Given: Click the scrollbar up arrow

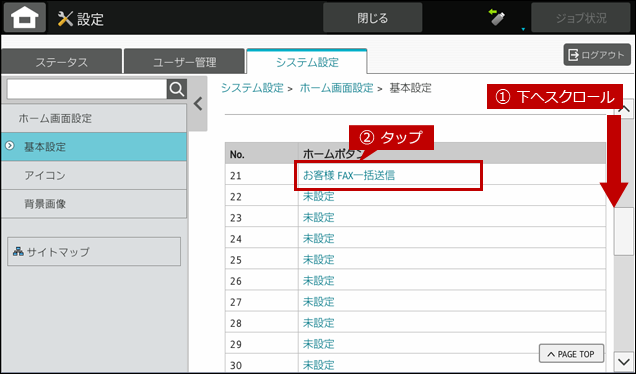Looking at the screenshot, I should (625, 109).
